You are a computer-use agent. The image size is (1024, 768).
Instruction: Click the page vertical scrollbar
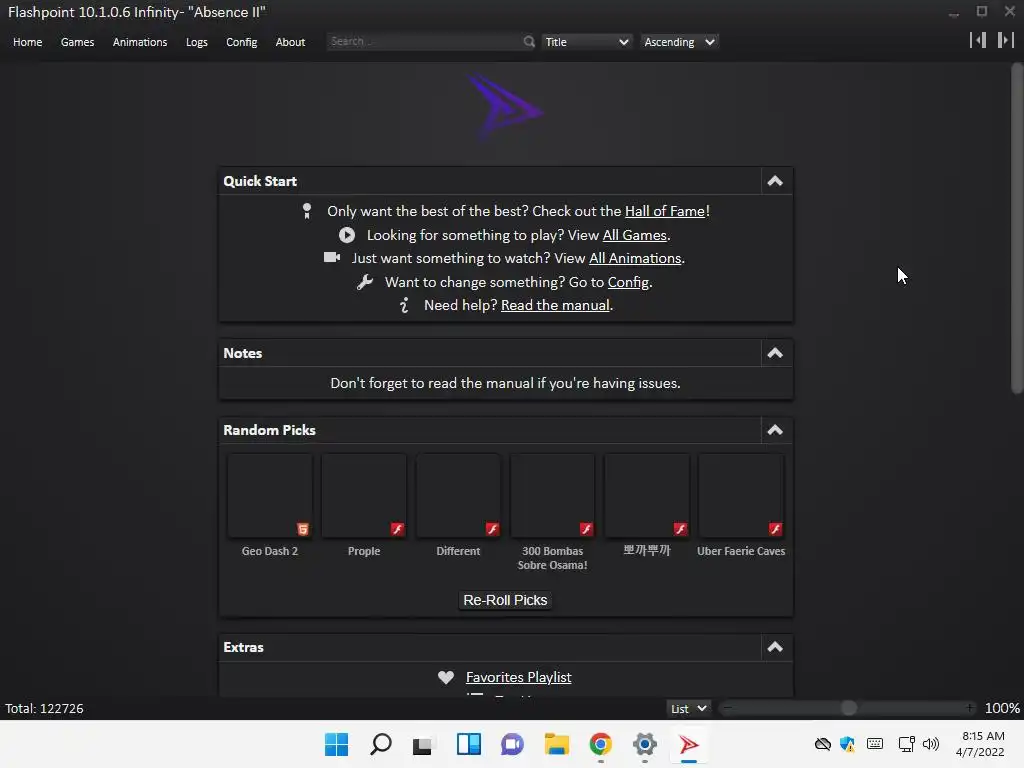[x=1017, y=229]
